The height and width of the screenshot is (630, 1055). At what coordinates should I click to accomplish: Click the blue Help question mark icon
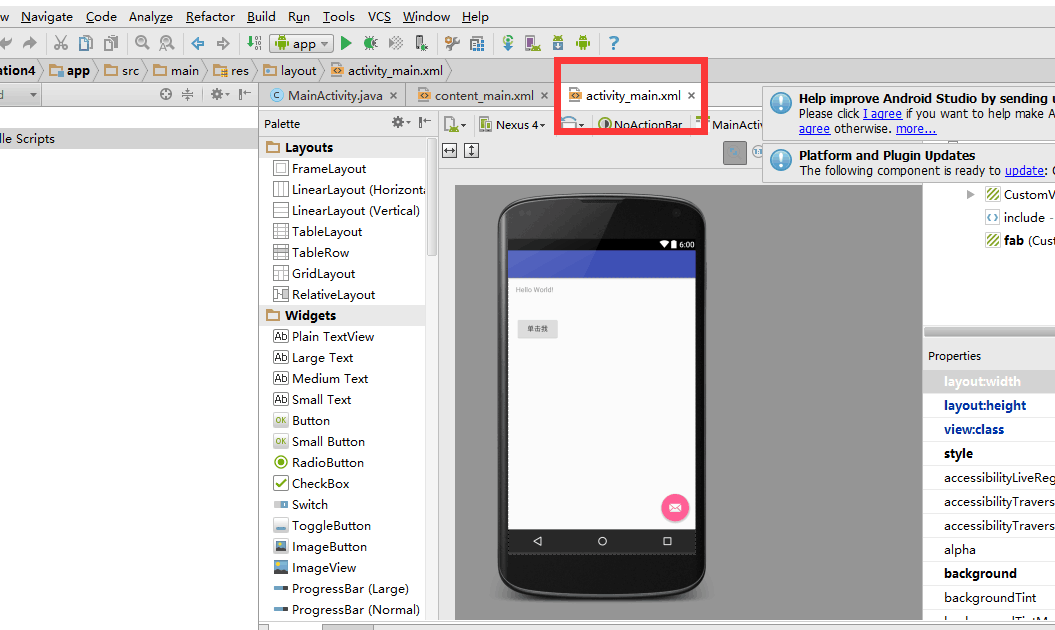(614, 44)
